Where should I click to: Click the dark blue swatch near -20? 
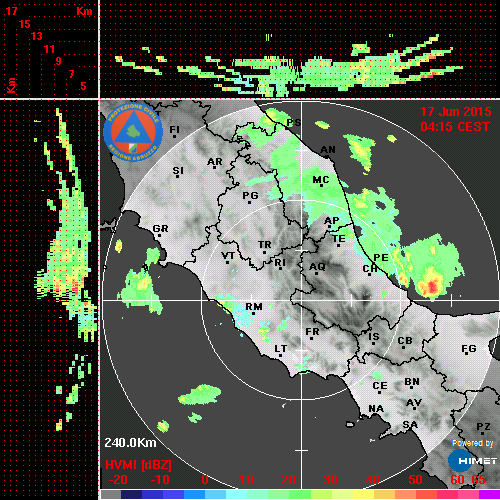click(x=131, y=494)
